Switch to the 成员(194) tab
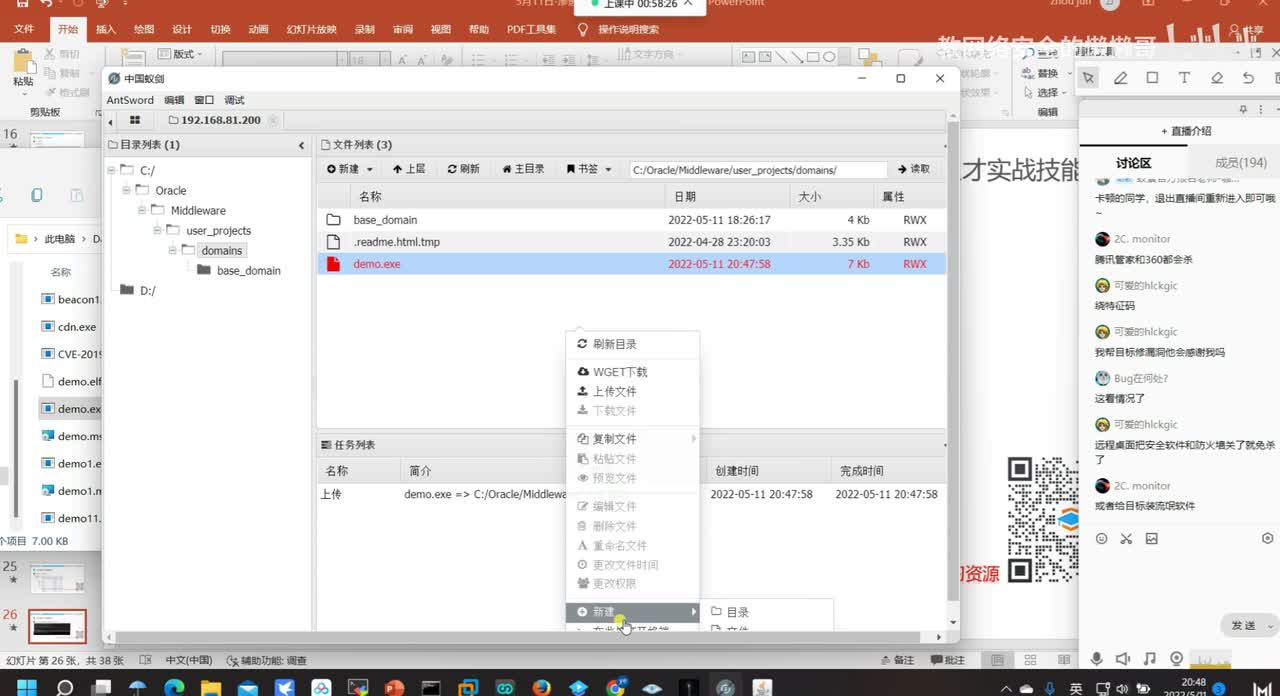This screenshot has width=1280, height=696. [1240, 163]
